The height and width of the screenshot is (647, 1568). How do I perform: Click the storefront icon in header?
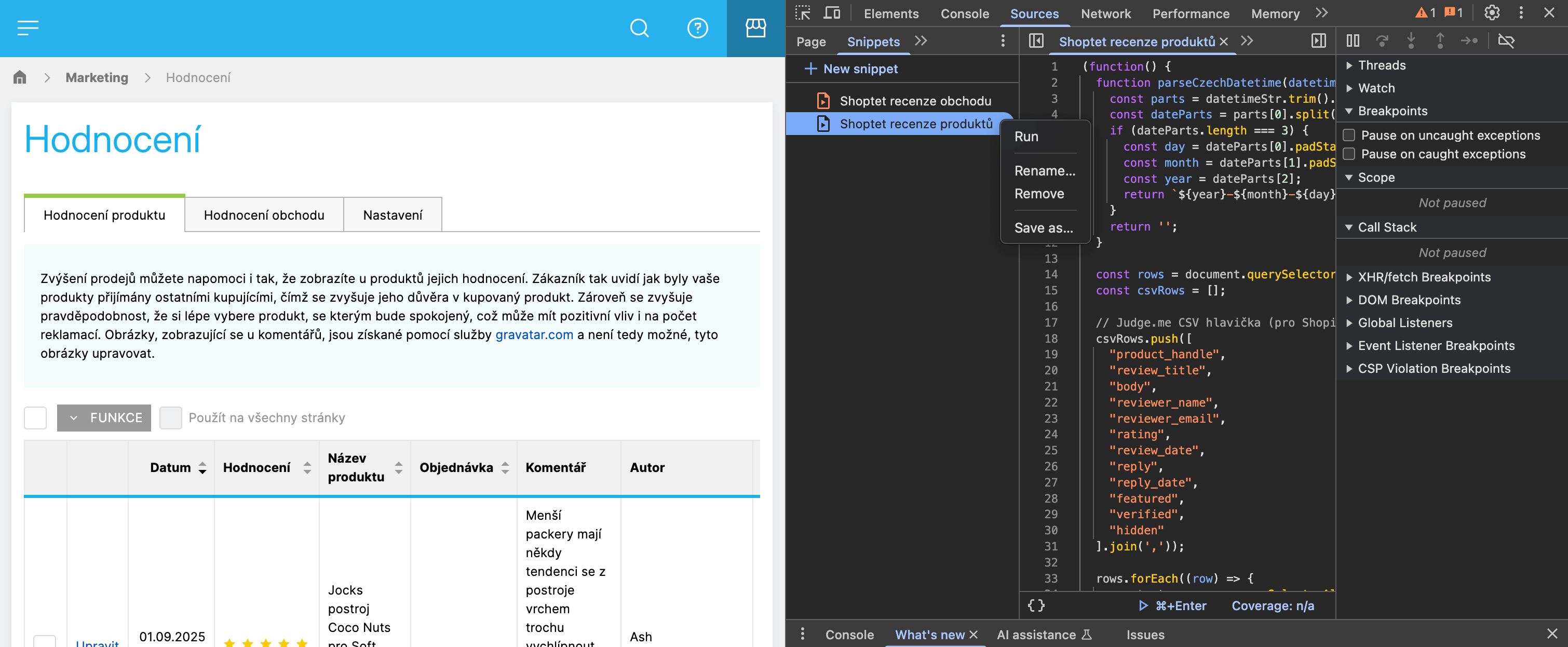(755, 28)
